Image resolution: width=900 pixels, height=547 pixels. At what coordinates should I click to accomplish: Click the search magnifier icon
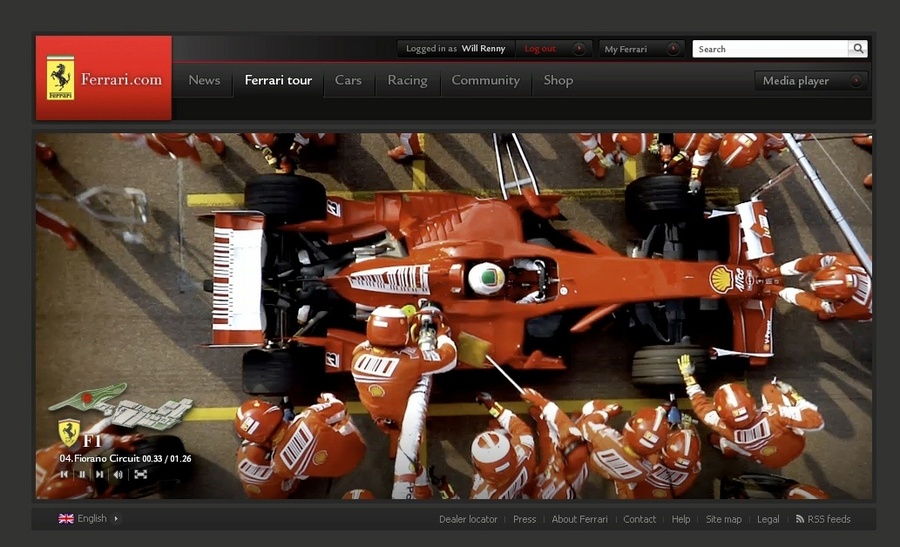[x=858, y=48]
